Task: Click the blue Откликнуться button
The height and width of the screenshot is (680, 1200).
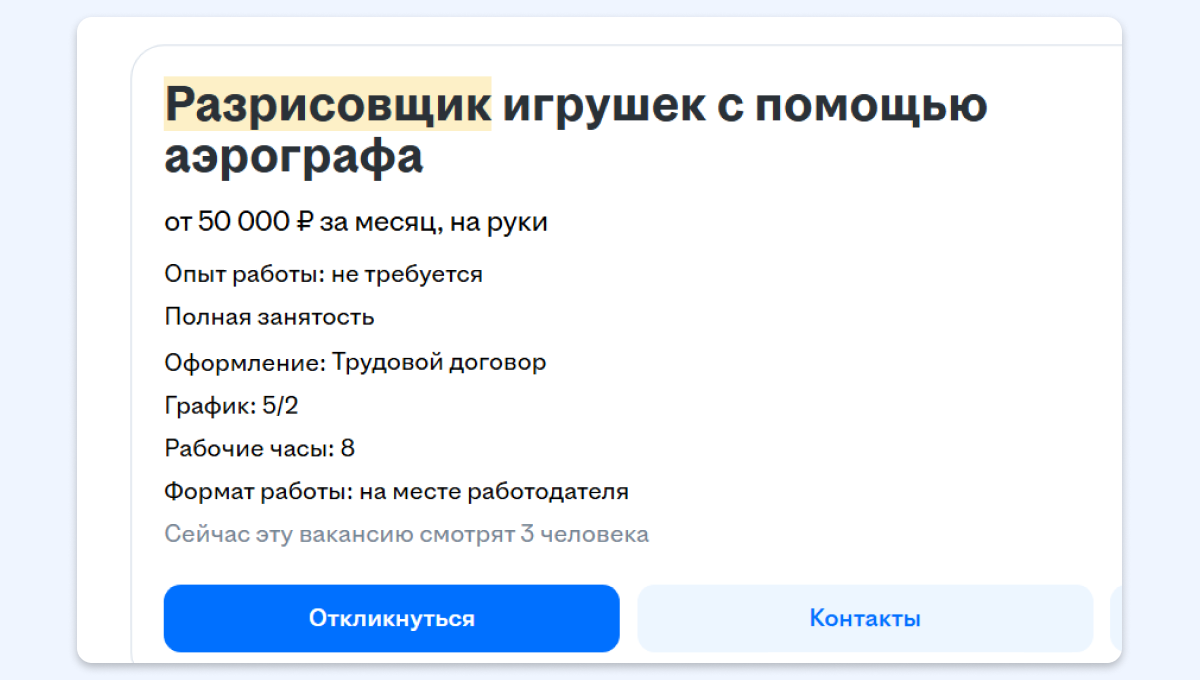Action: (391, 618)
